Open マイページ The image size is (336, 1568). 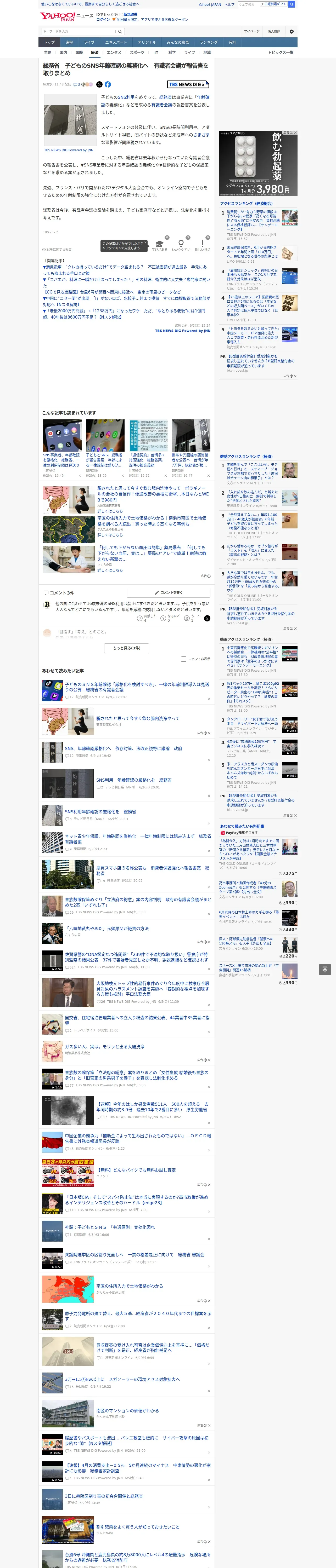click(x=252, y=31)
